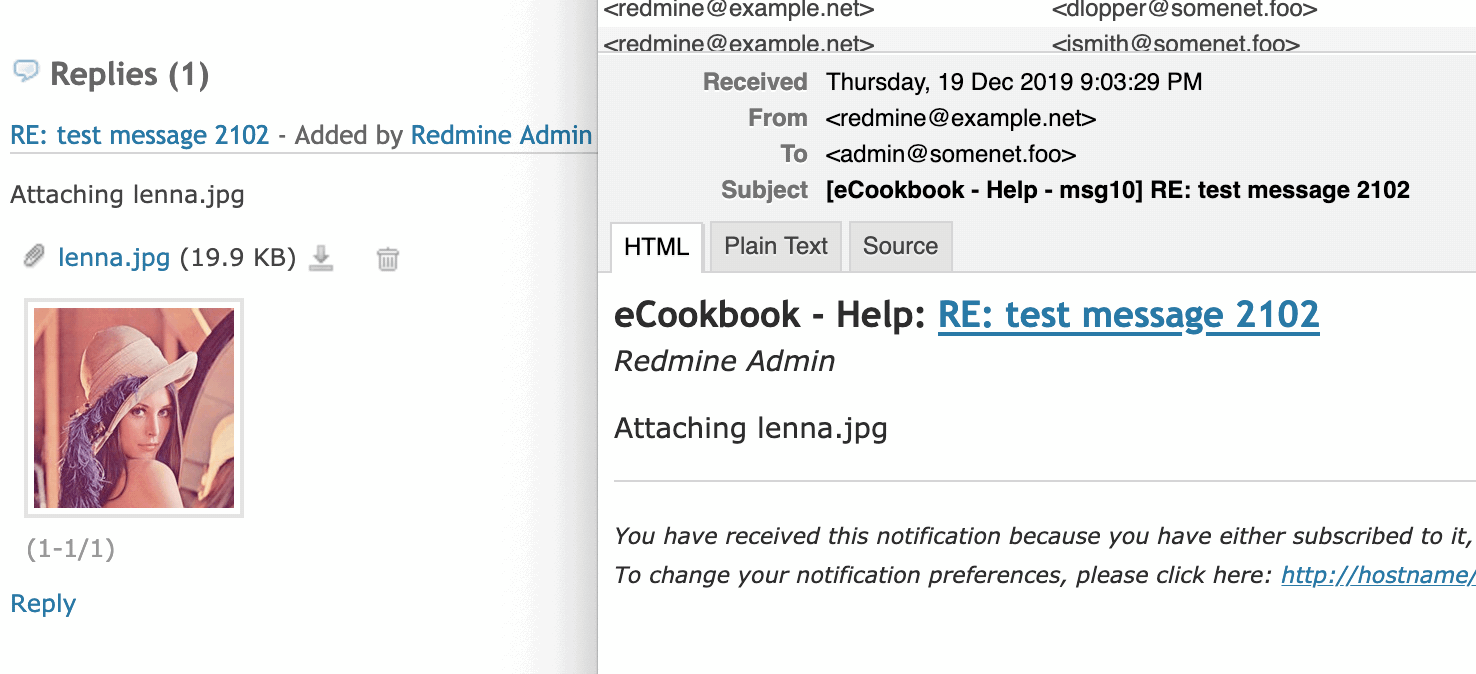
Task: Click the bold email Subject line text
Action: tap(1117, 190)
